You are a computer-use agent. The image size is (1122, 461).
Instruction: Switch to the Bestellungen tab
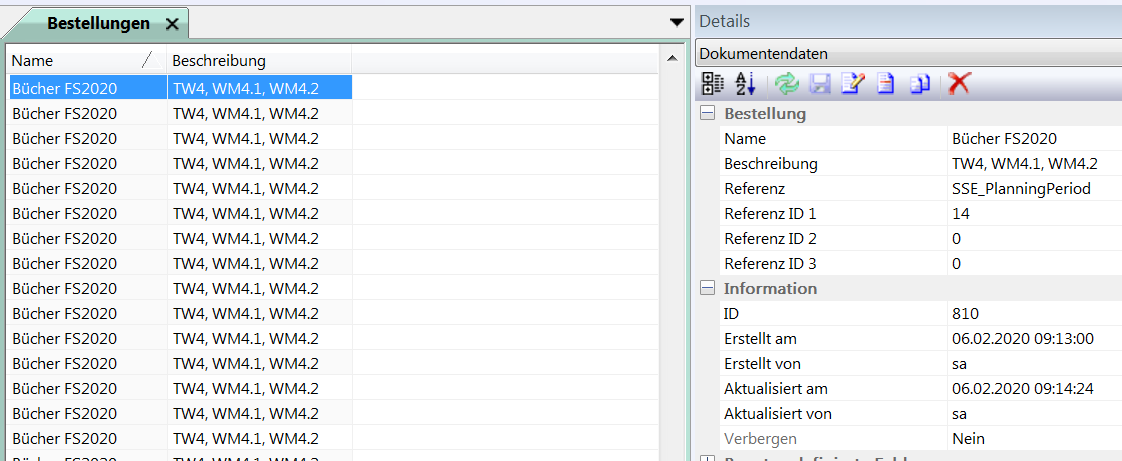[x=98, y=23]
